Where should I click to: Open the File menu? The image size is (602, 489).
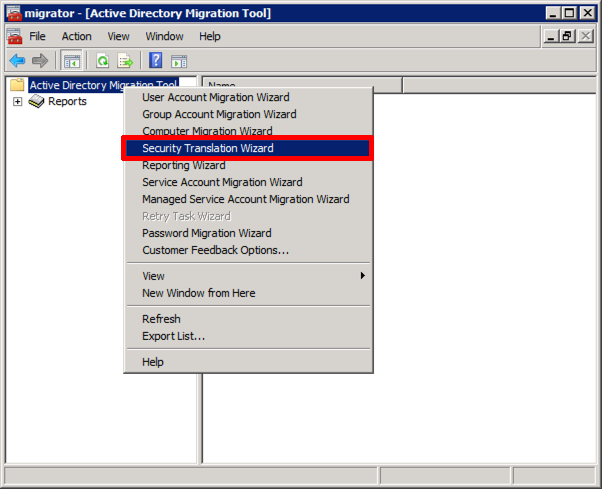(37, 36)
